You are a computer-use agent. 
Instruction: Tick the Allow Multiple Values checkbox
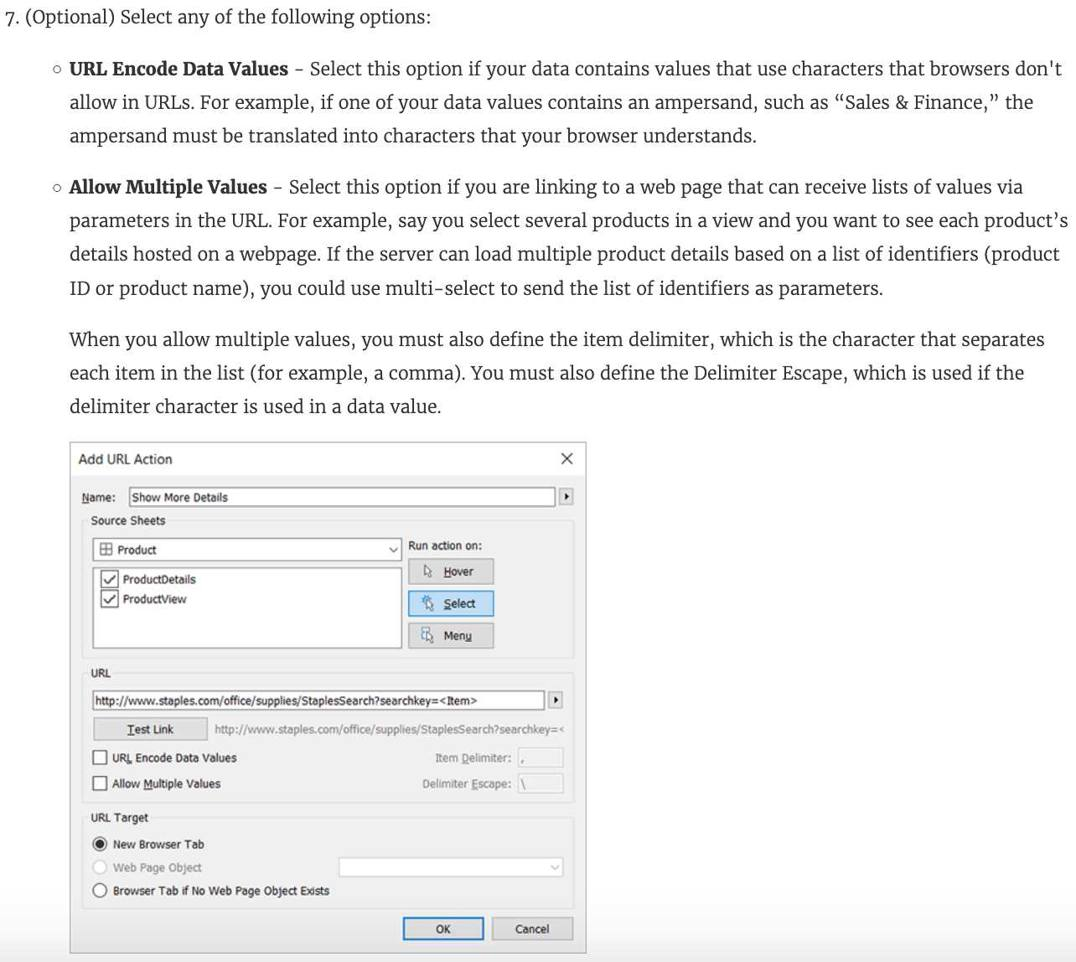[101, 784]
